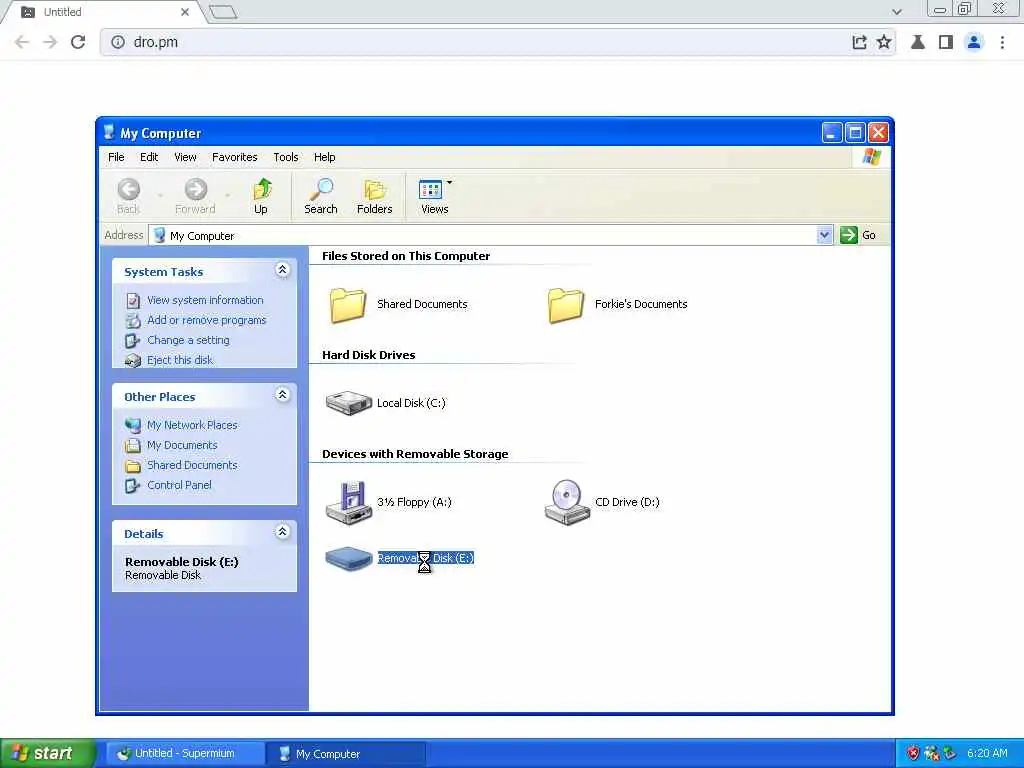
Task: Reload the browser page
Action: (x=78, y=42)
